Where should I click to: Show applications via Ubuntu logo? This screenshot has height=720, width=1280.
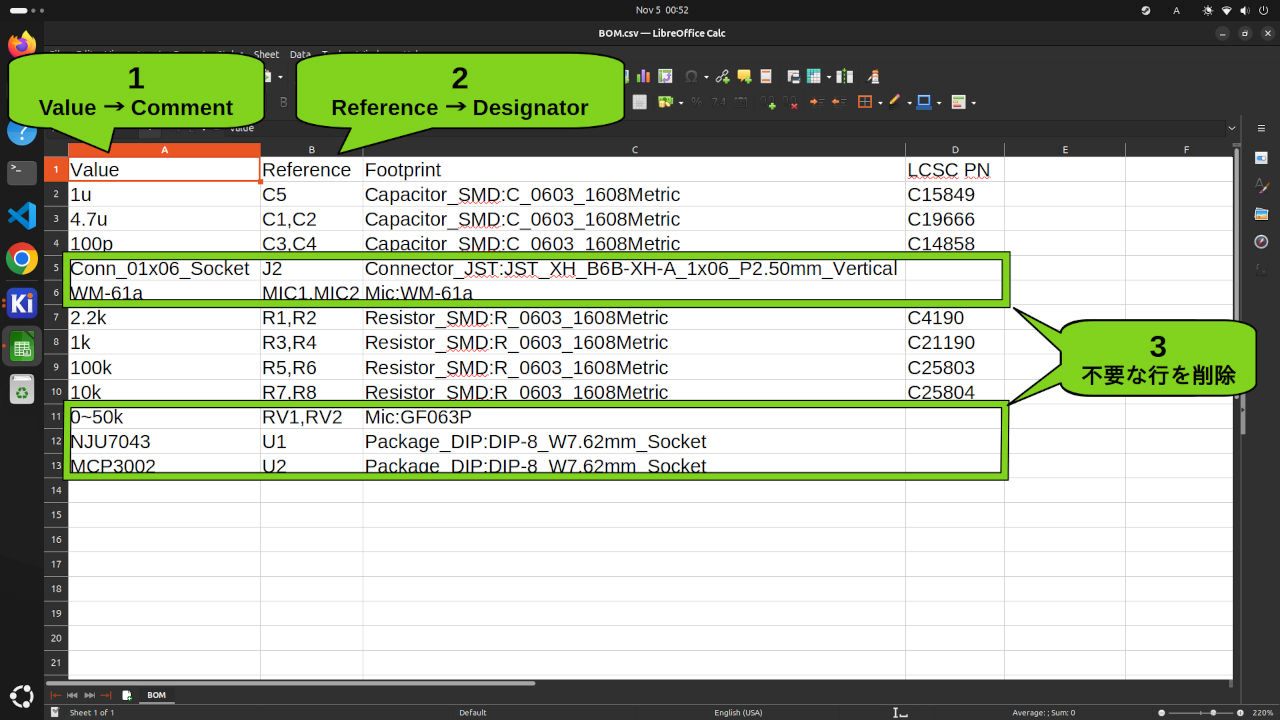(22, 696)
